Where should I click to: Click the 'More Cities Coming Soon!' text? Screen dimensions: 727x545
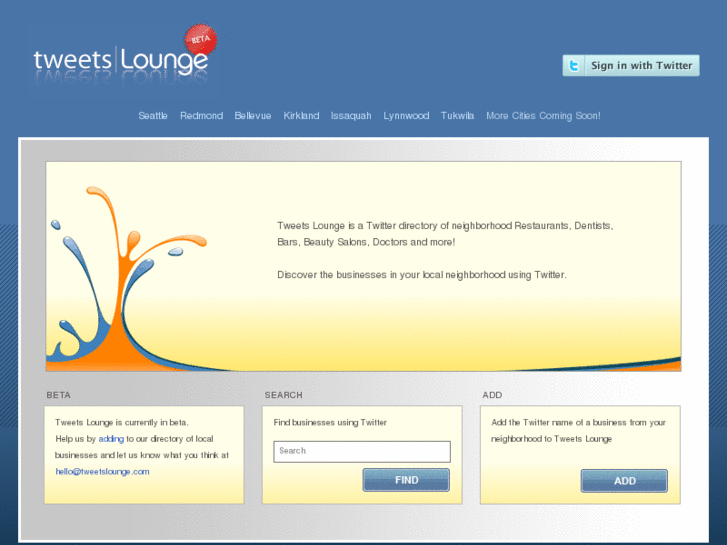coord(543,115)
